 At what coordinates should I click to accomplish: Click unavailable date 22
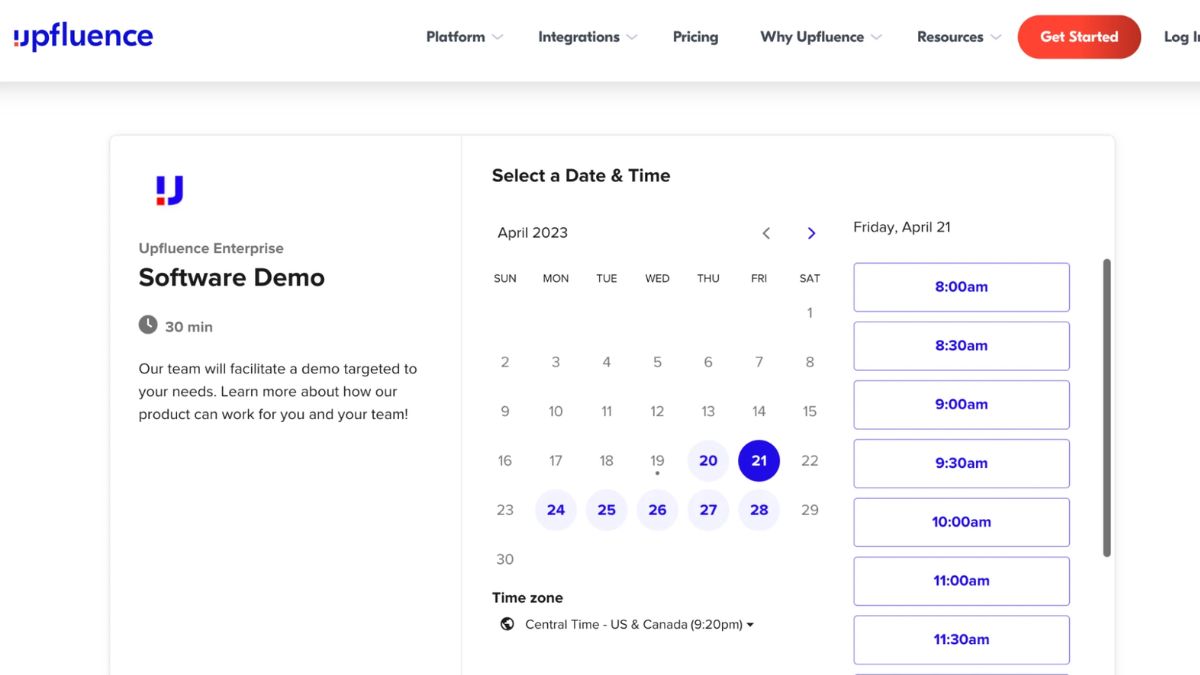click(810, 461)
